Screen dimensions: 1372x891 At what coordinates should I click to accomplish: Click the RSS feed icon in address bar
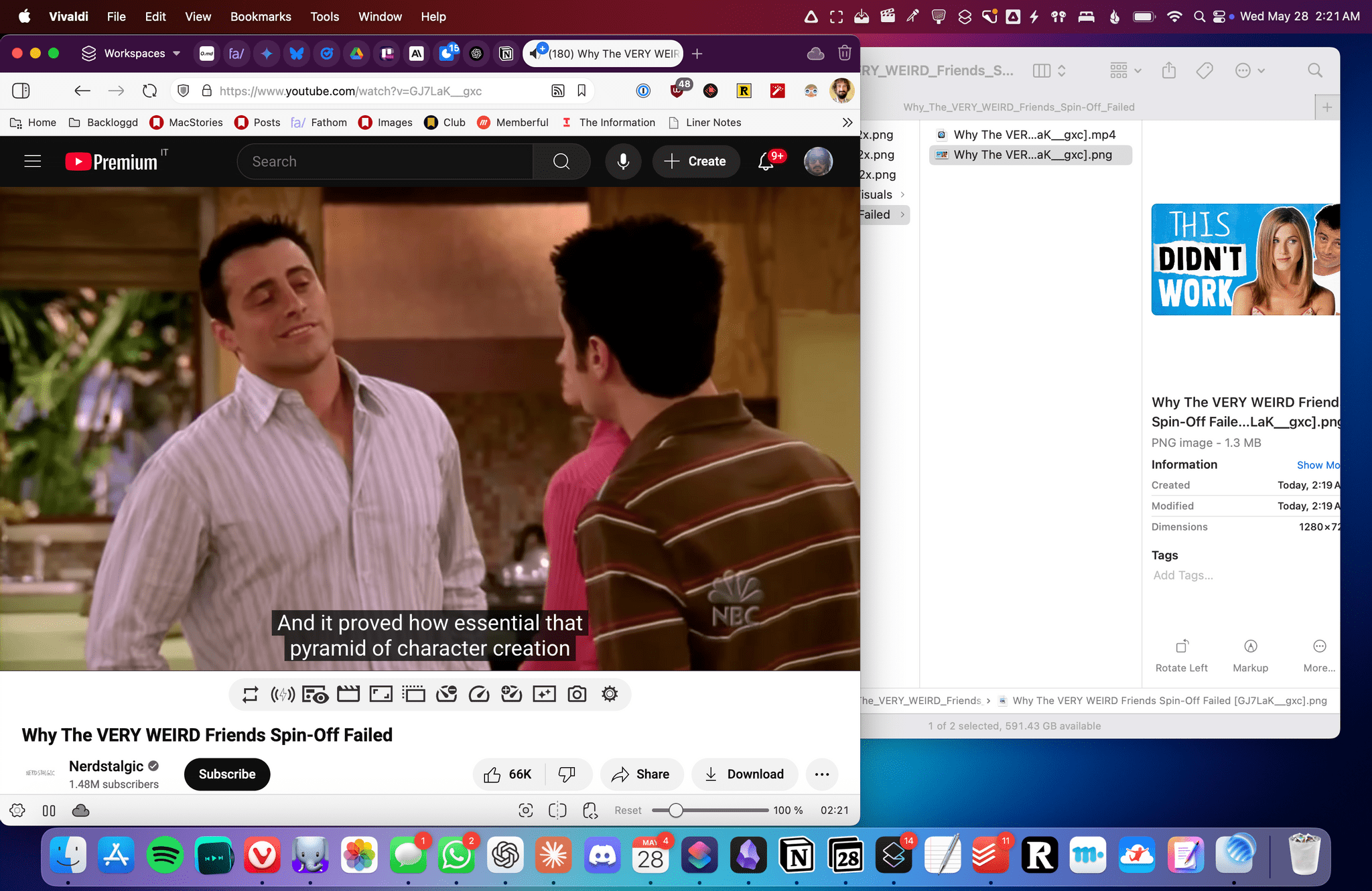[x=558, y=91]
